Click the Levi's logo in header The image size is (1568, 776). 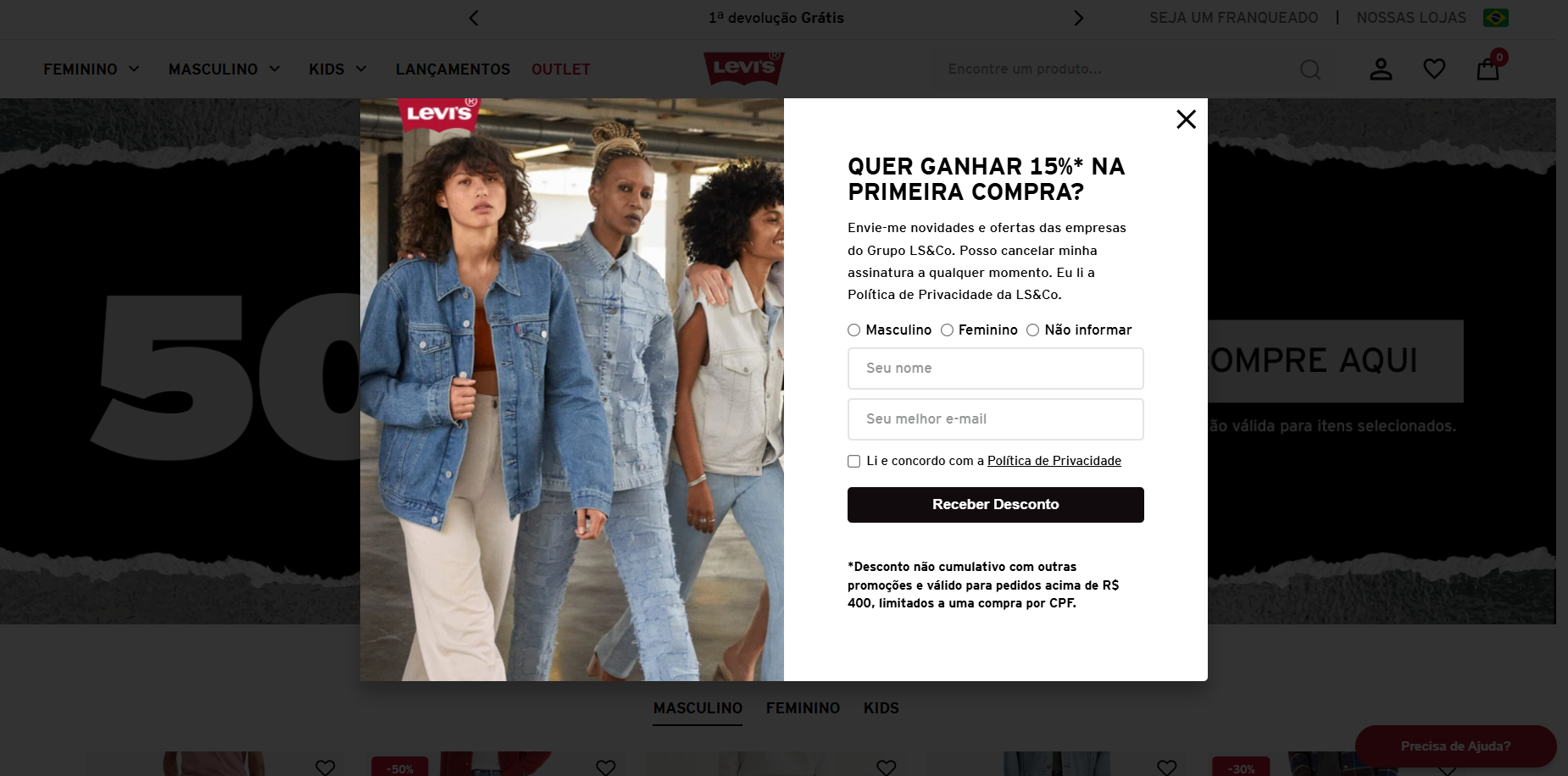(744, 68)
